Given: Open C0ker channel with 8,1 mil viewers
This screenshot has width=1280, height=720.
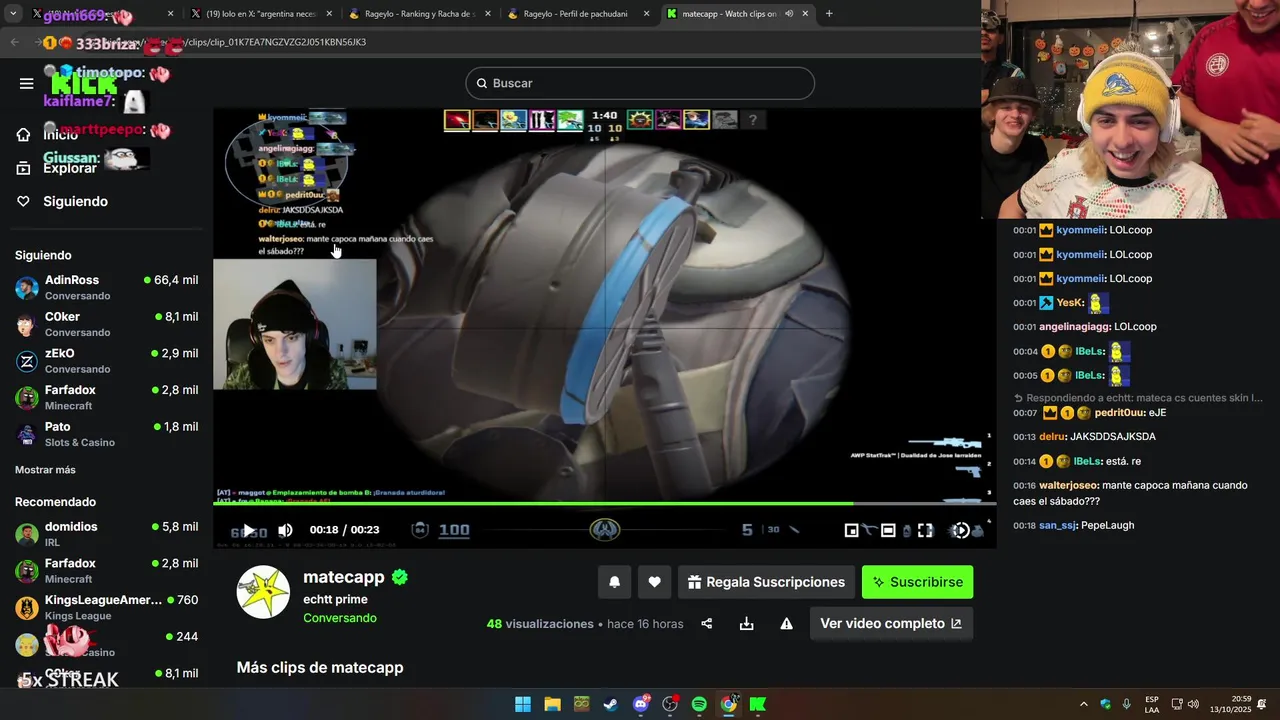Looking at the screenshot, I should tap(106, 324).
